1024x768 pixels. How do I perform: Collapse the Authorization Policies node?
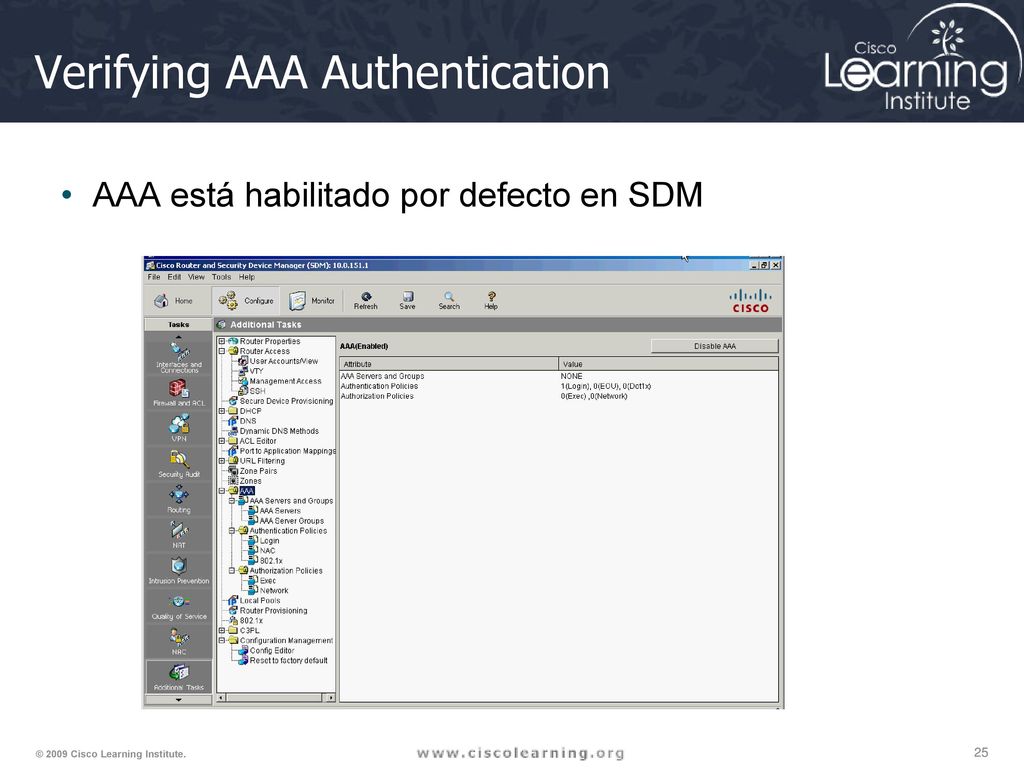[232, 570]
